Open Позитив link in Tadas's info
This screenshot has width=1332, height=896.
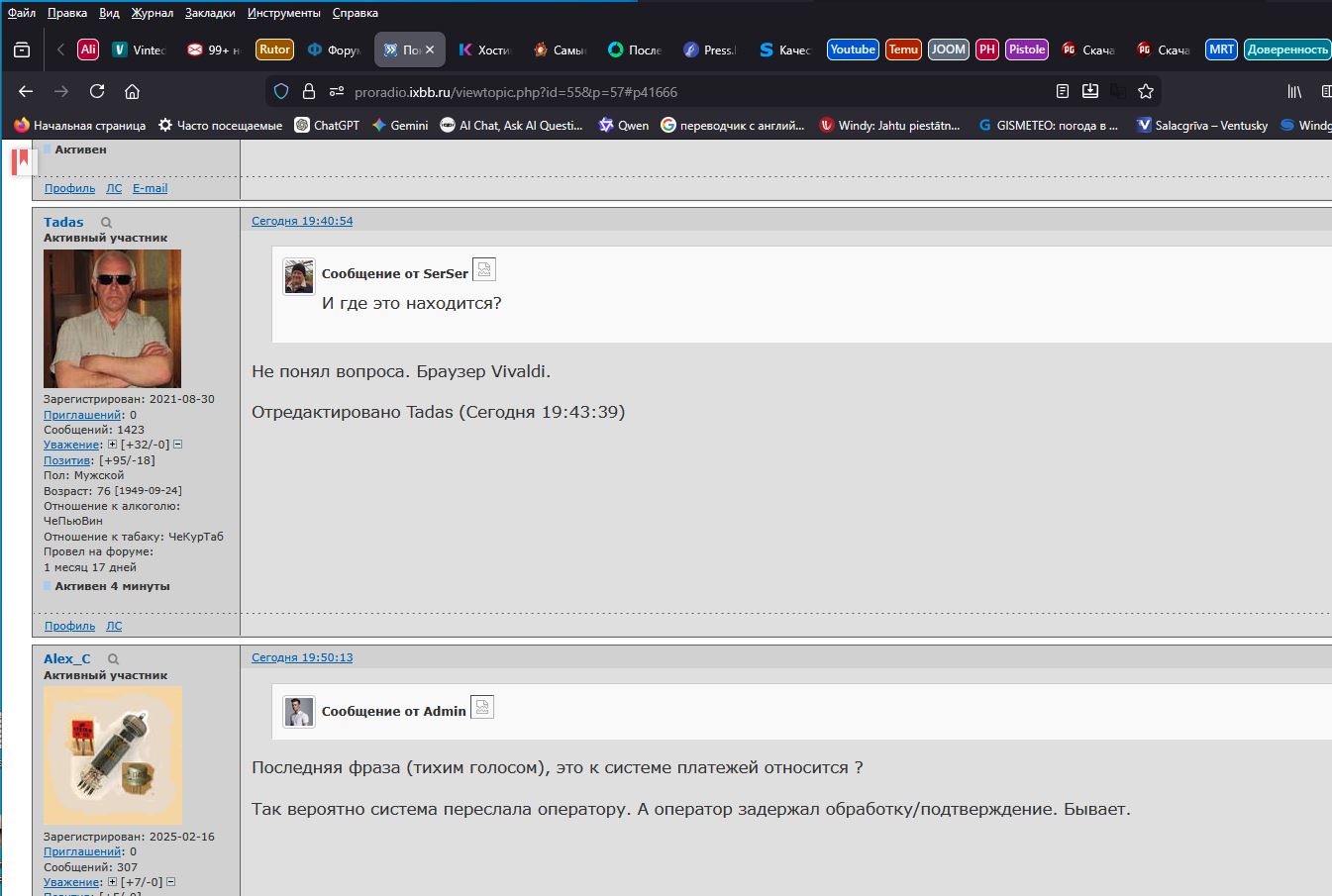click(67, 460)
